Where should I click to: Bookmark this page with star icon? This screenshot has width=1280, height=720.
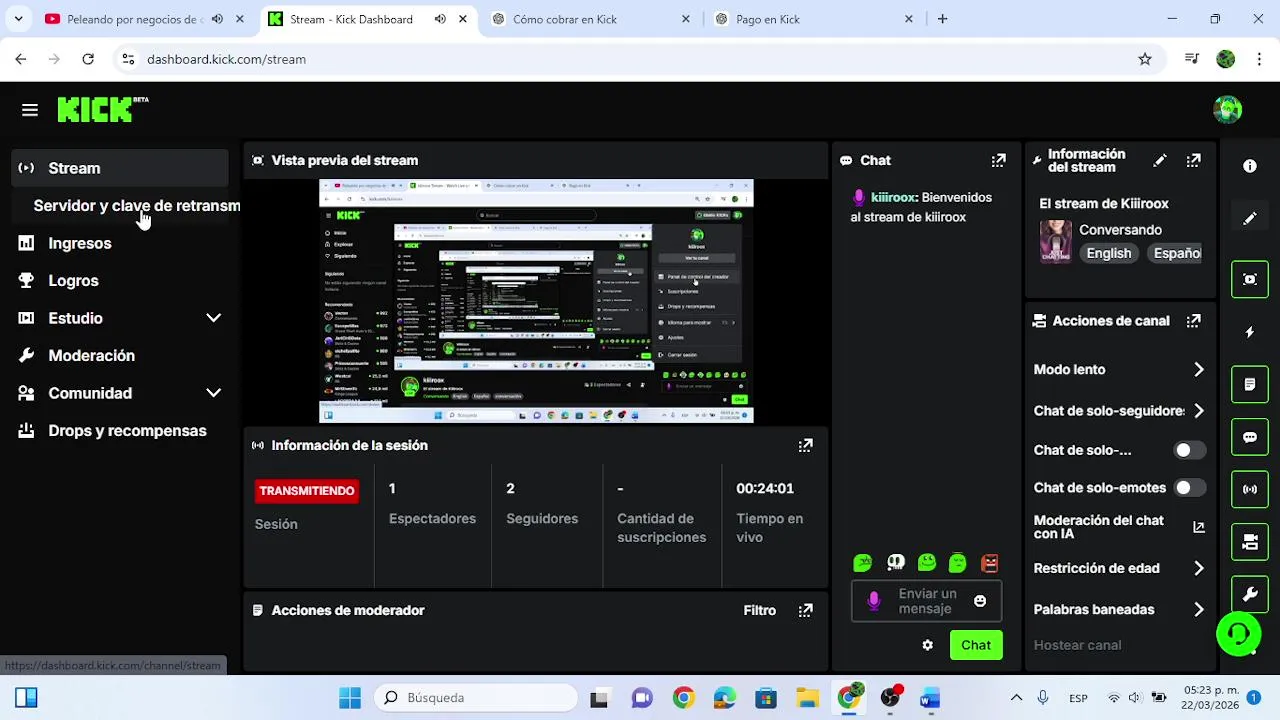(x=1145, y=59)
